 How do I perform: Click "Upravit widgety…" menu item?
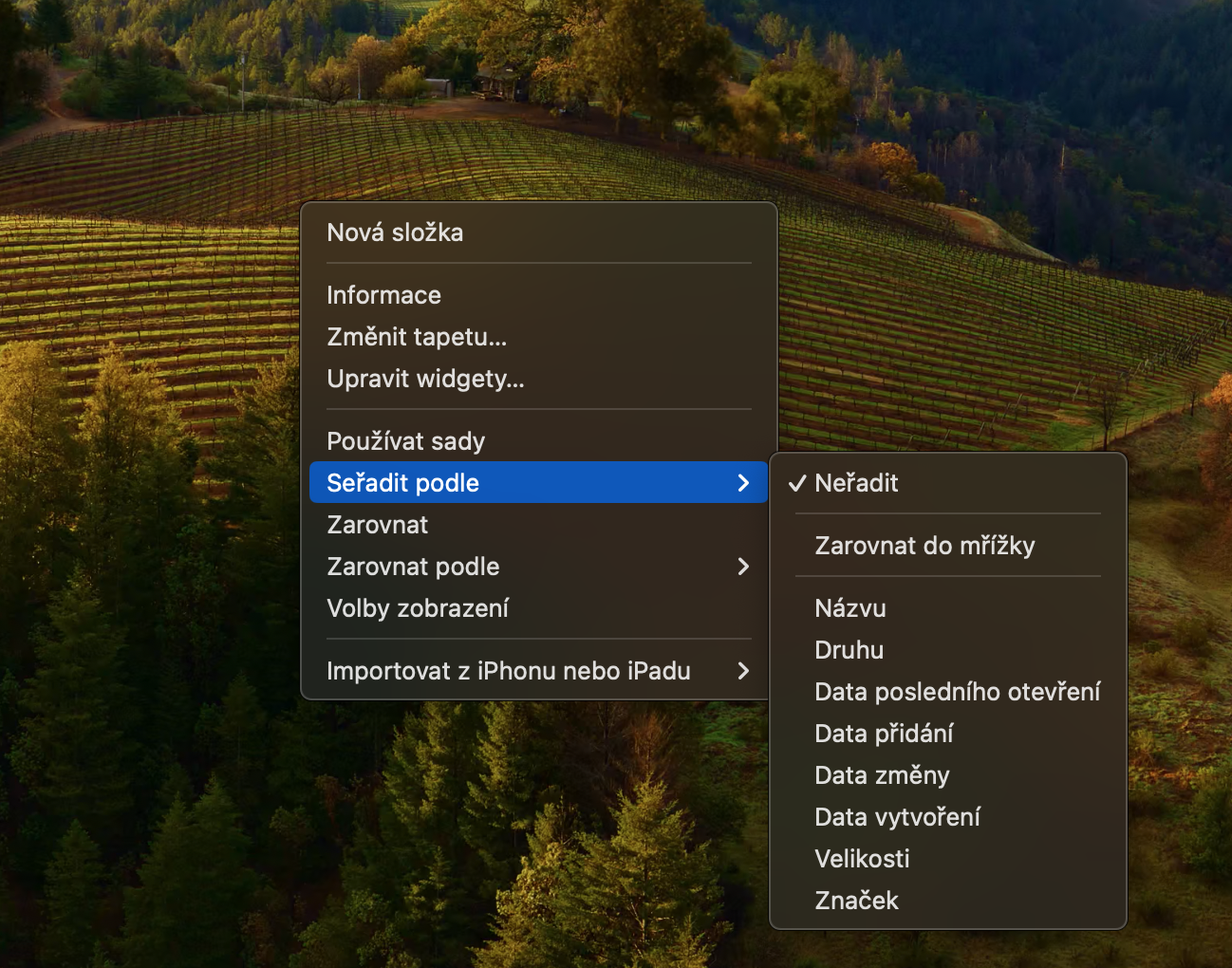coord(425,379)
